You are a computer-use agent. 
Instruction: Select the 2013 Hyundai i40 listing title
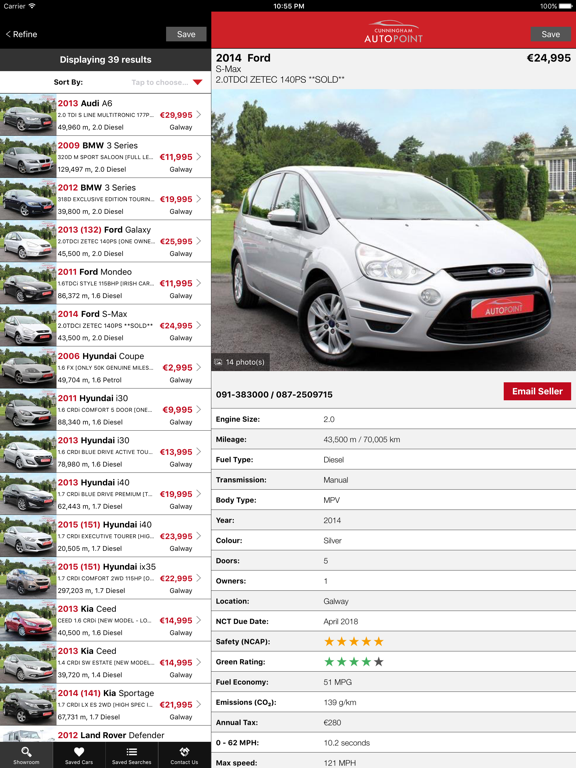[94, 482]
